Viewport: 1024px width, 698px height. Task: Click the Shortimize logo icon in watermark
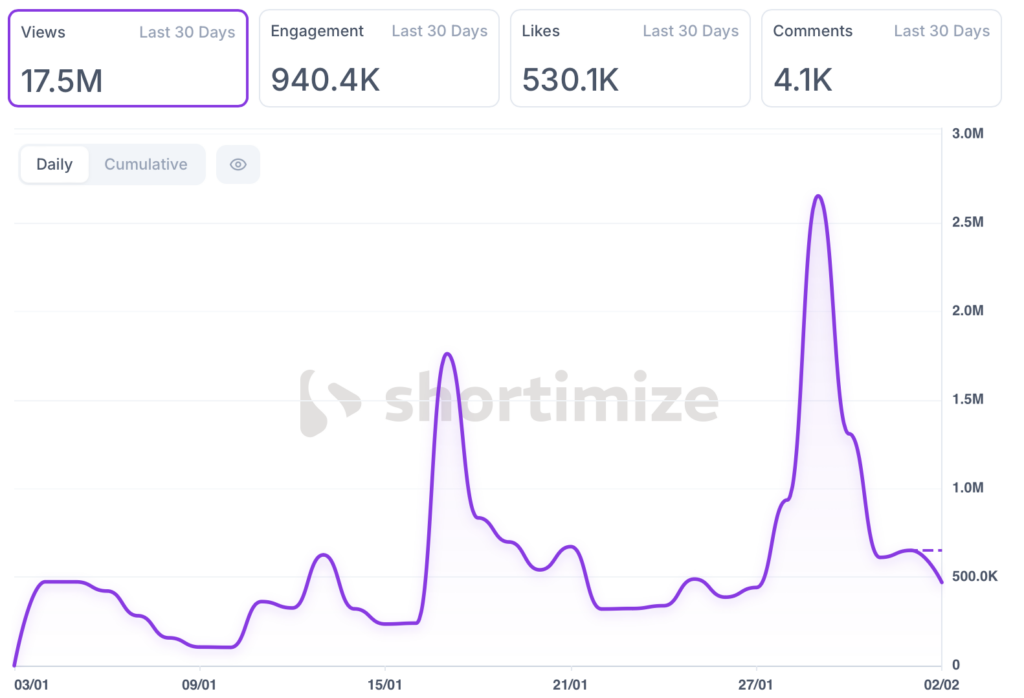point(329,403)
